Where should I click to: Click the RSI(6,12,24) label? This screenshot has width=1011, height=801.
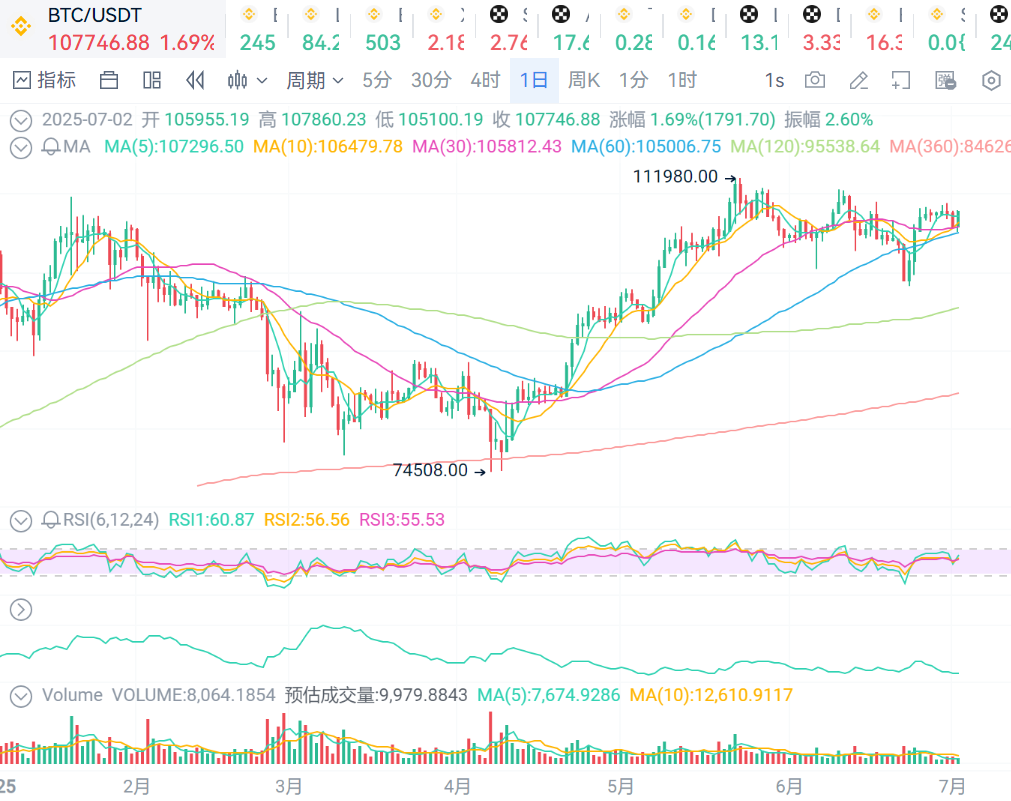coord(111,520)
